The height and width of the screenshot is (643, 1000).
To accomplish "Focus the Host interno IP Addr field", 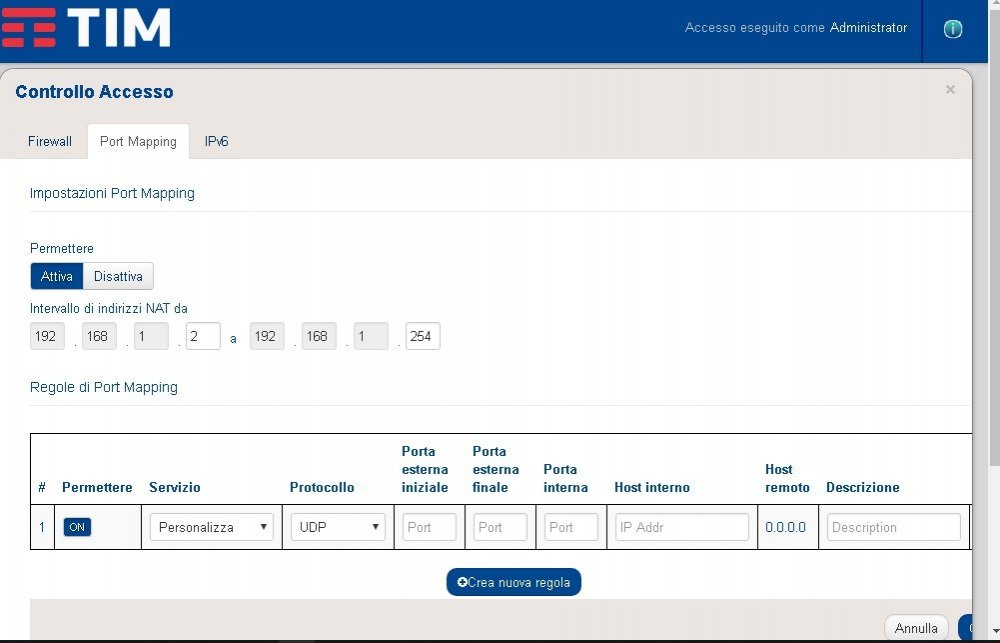I will [682, 527].
